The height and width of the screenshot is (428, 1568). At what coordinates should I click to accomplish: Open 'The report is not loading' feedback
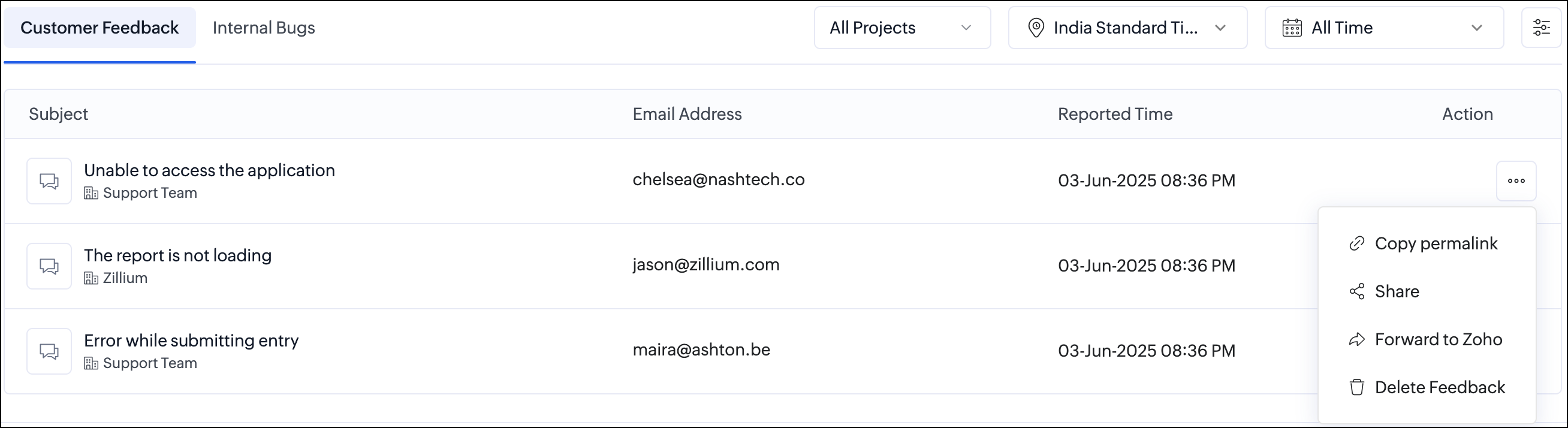[178, 256]
